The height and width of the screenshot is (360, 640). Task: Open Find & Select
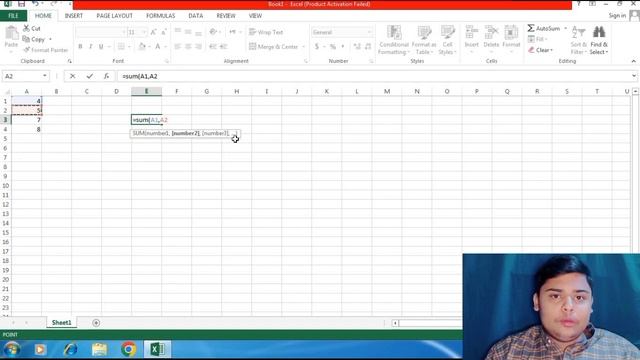point(599,40)
